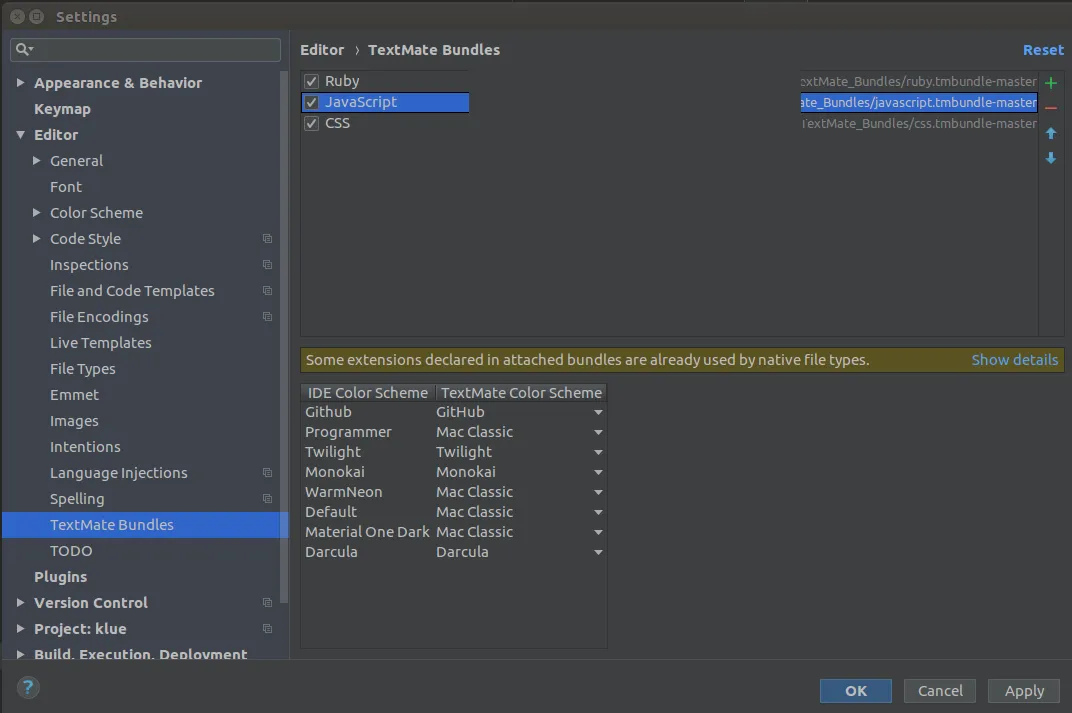Click the search magnifier icon in settings

coord(23,49)
